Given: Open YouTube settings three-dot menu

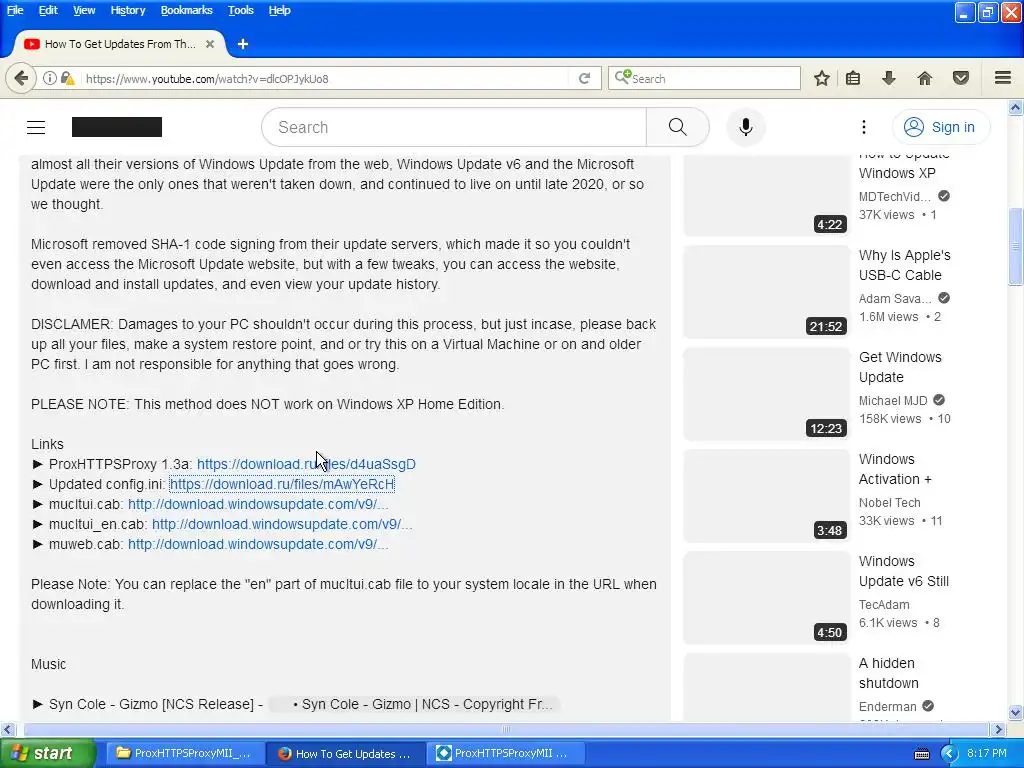Looking at the screenshot, I should pyautogui.click(x=864, y=127).
